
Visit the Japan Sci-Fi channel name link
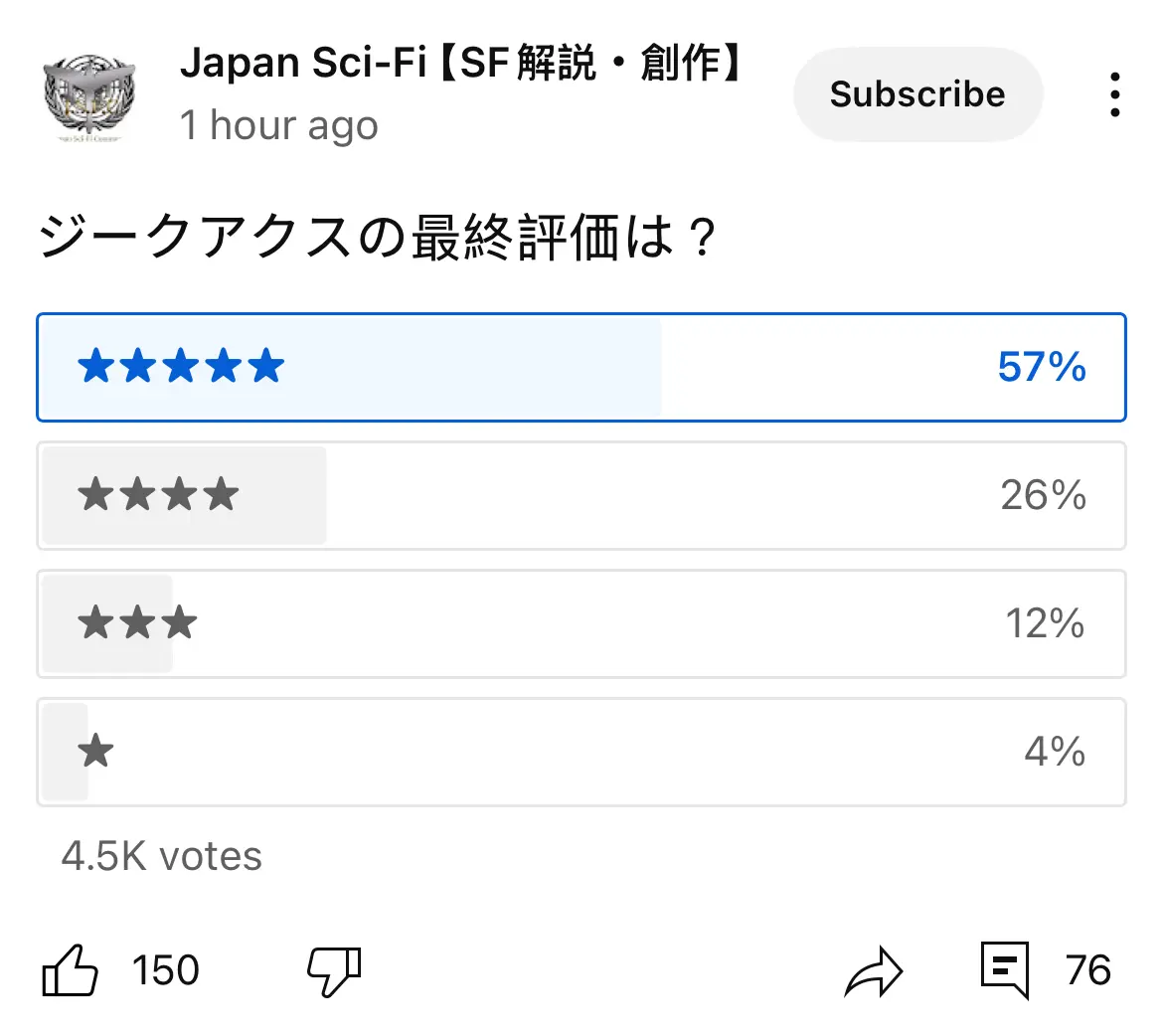point(461,63)
